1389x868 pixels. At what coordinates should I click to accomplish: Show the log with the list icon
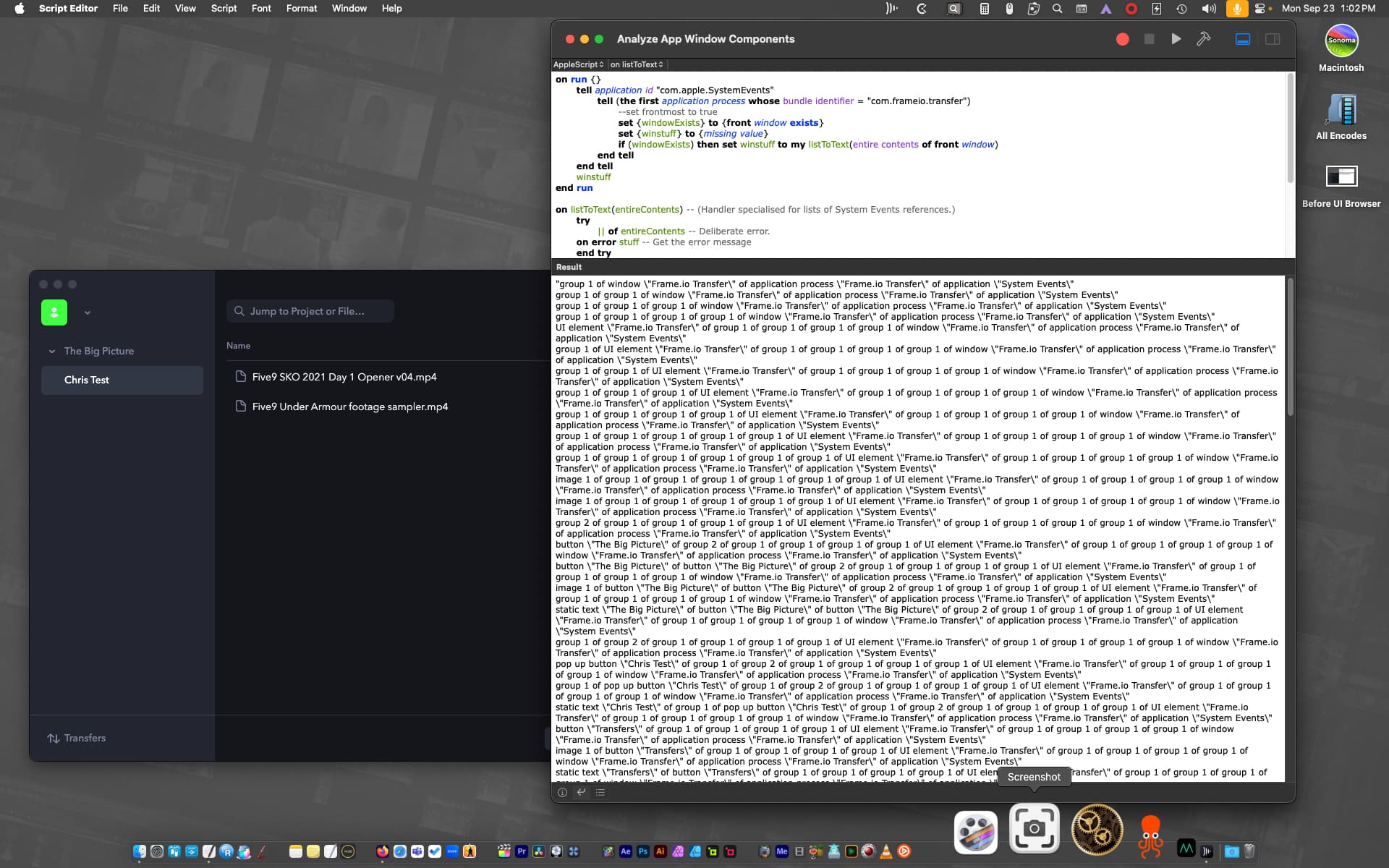600,792
